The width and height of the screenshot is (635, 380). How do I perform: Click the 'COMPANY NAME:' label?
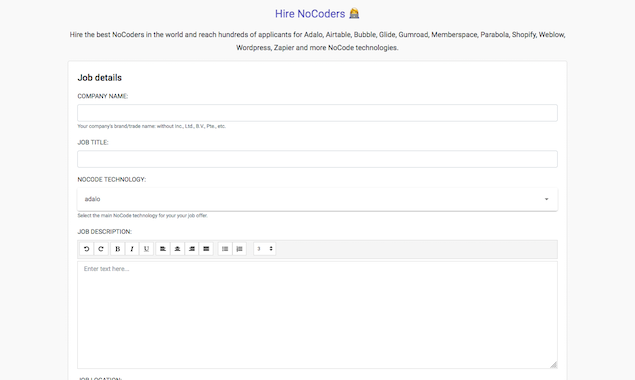103,96
